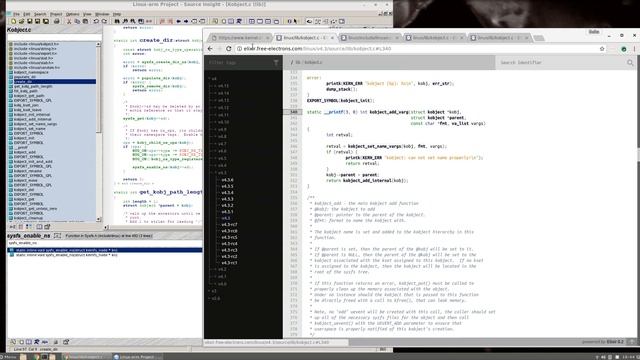The height and width of the screenshot is (360, 640).
Task: Click the browser Reload button
Action: click(229, 49)
